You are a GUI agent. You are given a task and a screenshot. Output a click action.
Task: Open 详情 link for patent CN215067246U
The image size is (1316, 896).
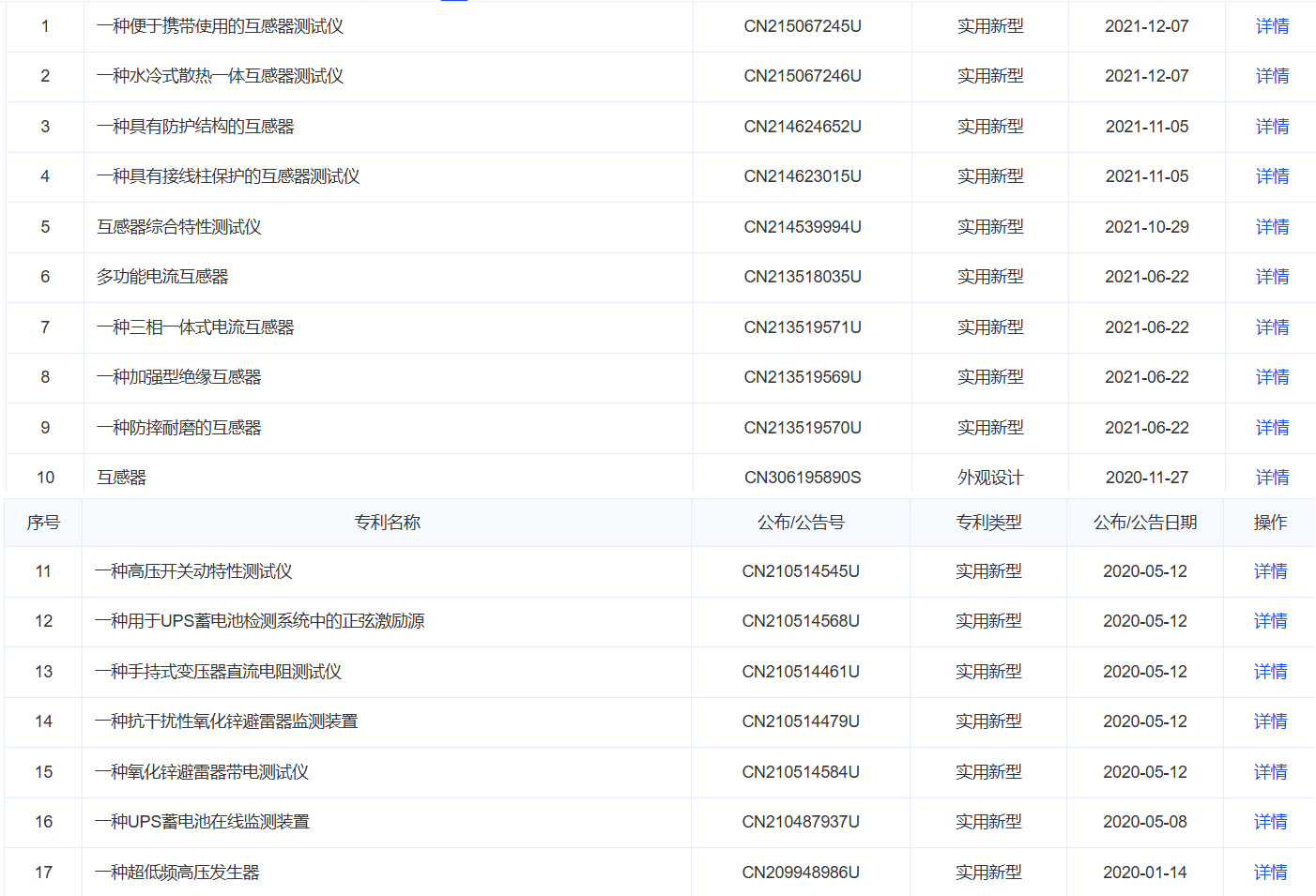1272,76
